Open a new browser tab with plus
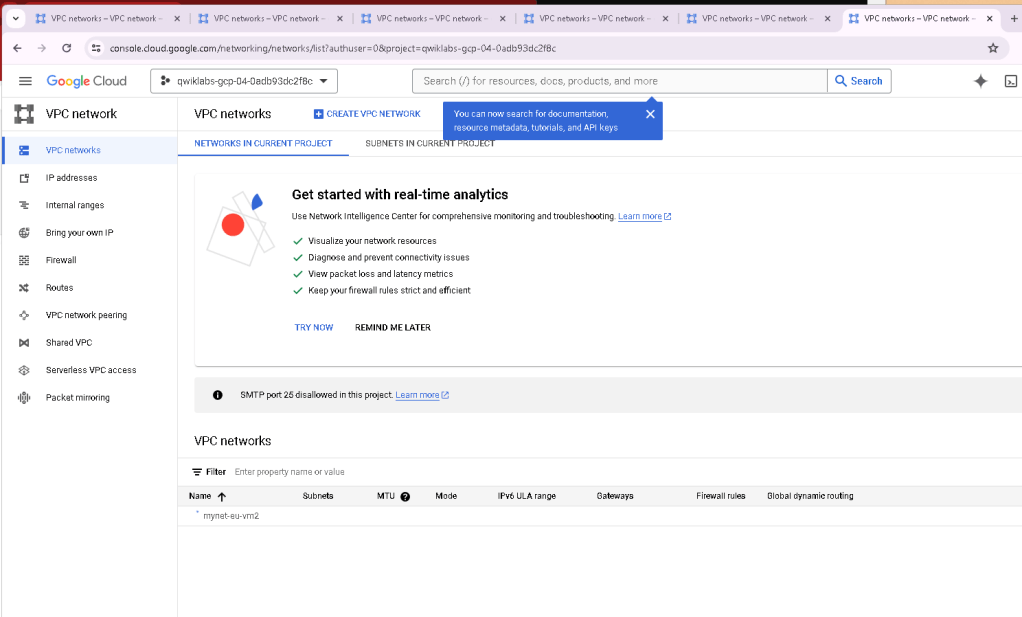 1014,19
